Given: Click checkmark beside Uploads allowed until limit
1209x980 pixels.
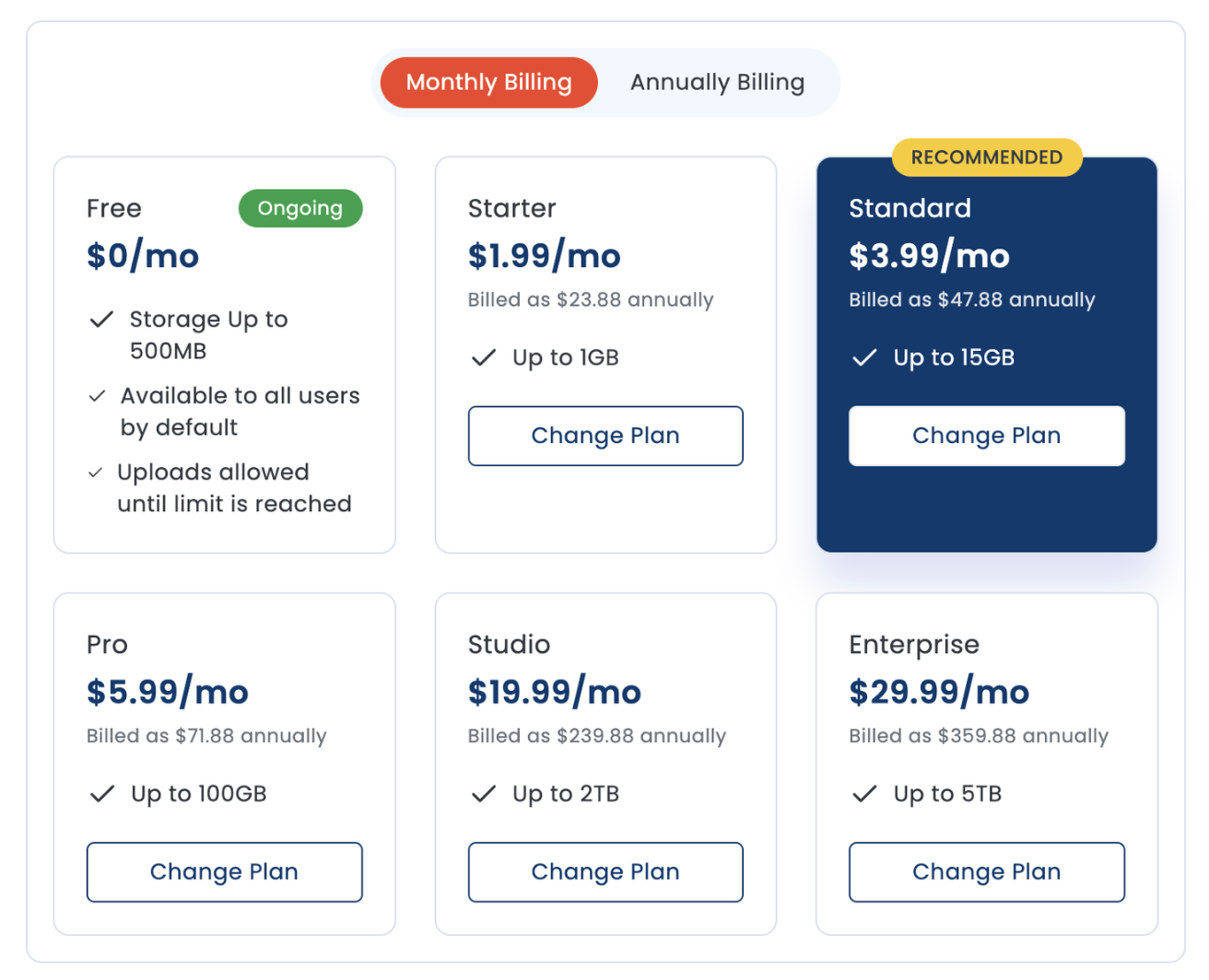Looking at the screenshot, I should tap(95, 472).
